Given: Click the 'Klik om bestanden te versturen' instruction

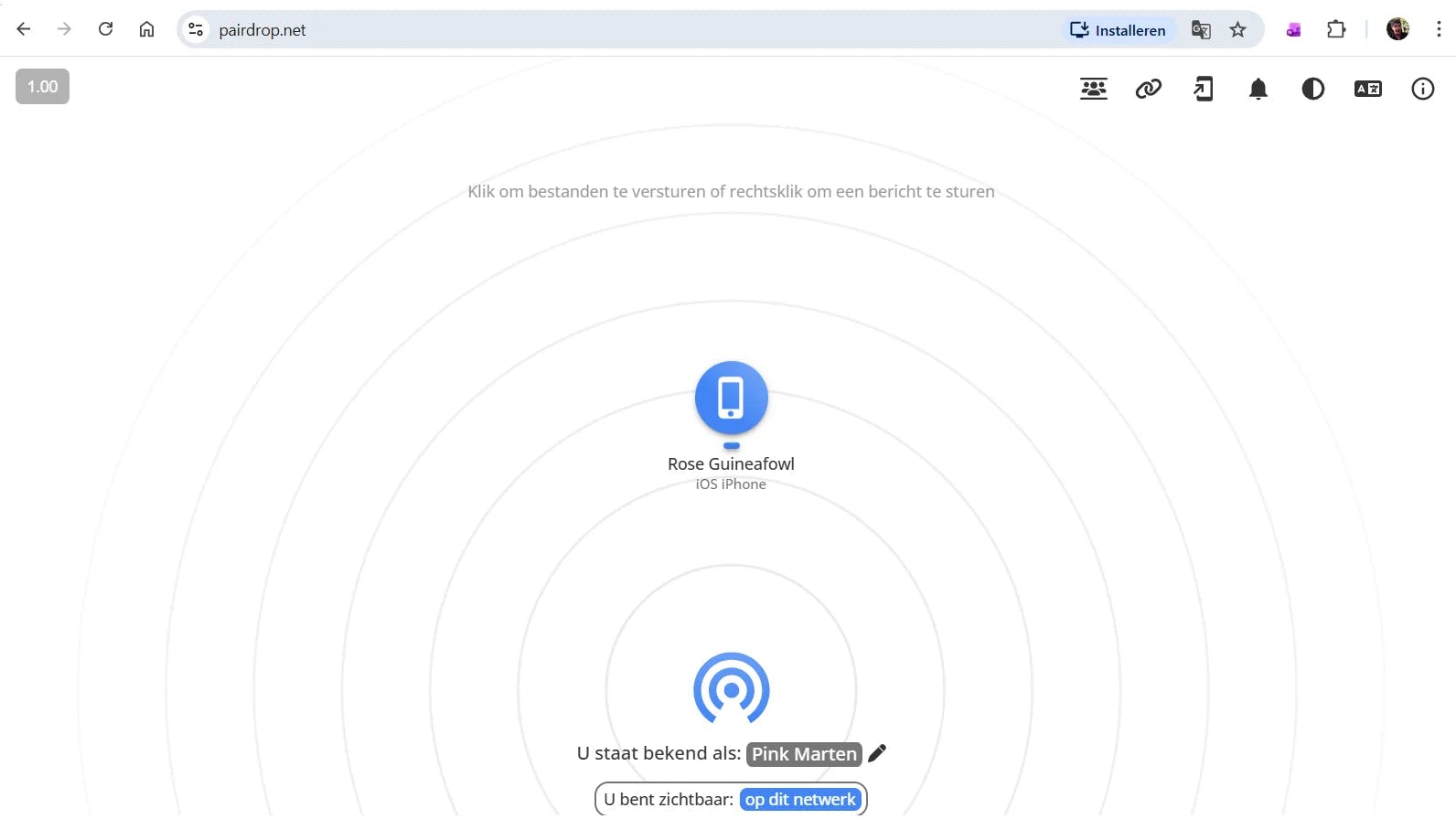Looking at the screenshot, I should tap(731, 192).
